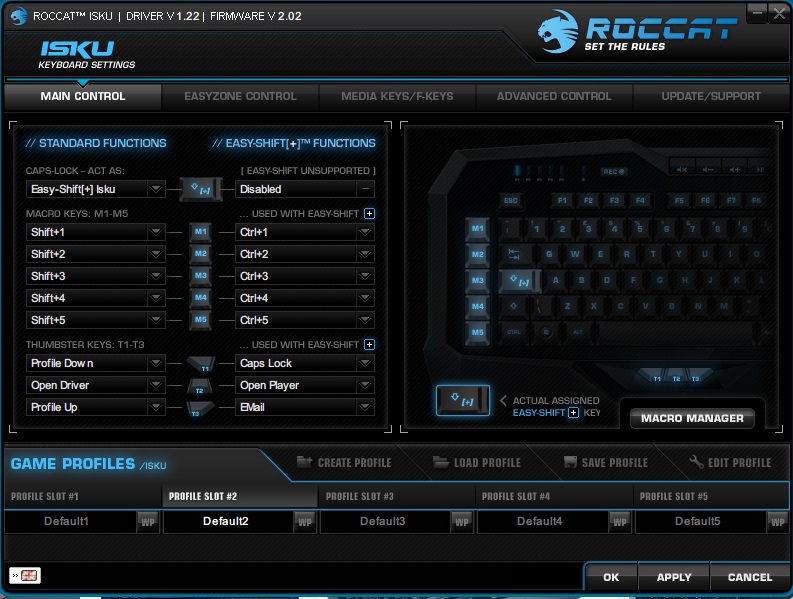Image resolution: width=793 pixels, height=599 pixels.
Task: Select Profile Slot #3 tab
Action: [x=397, y=496]
